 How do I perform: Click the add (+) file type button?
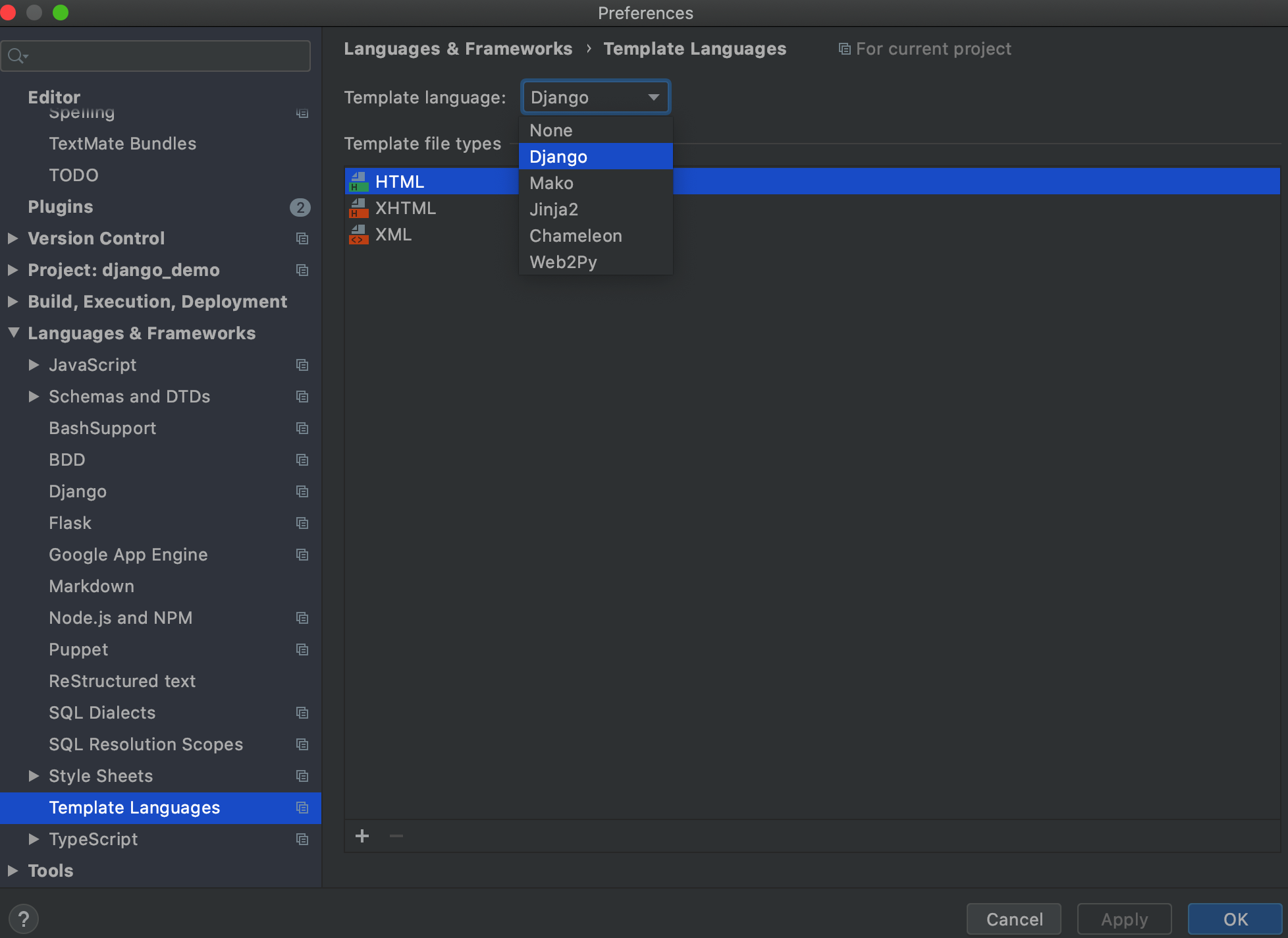[362, 836]
